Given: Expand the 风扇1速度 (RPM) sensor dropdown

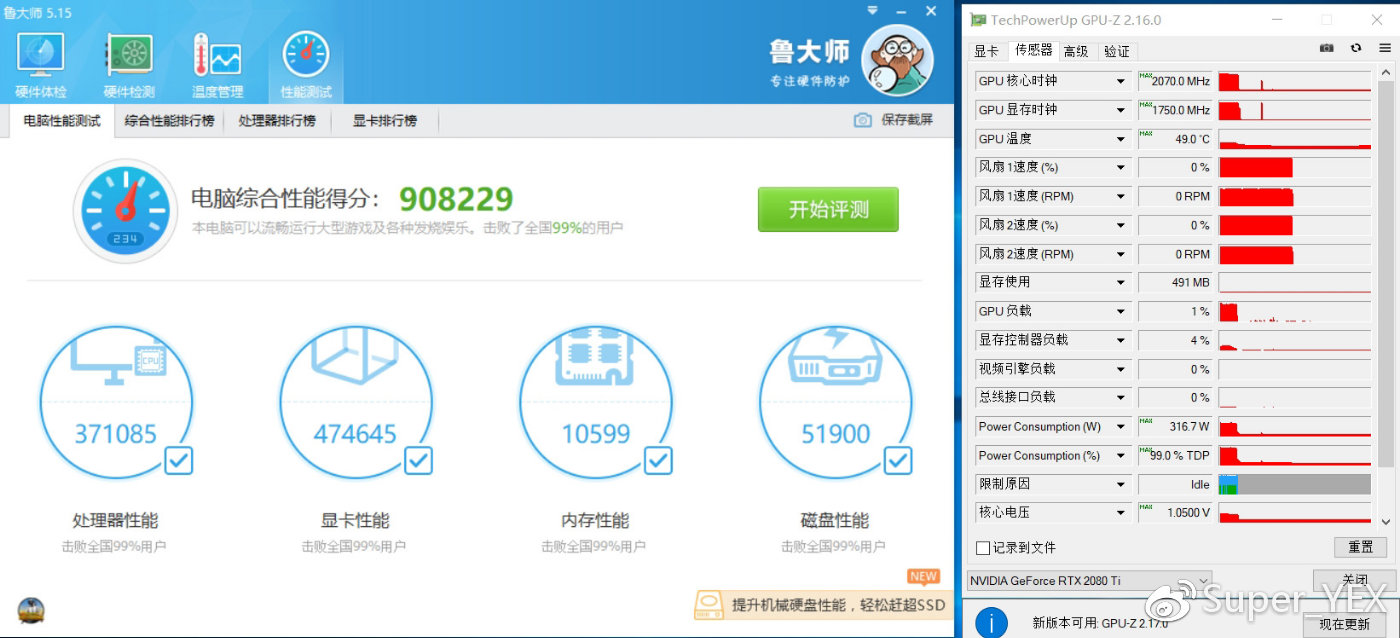Looking at the screenshot, I should (x=1121, y=196).
